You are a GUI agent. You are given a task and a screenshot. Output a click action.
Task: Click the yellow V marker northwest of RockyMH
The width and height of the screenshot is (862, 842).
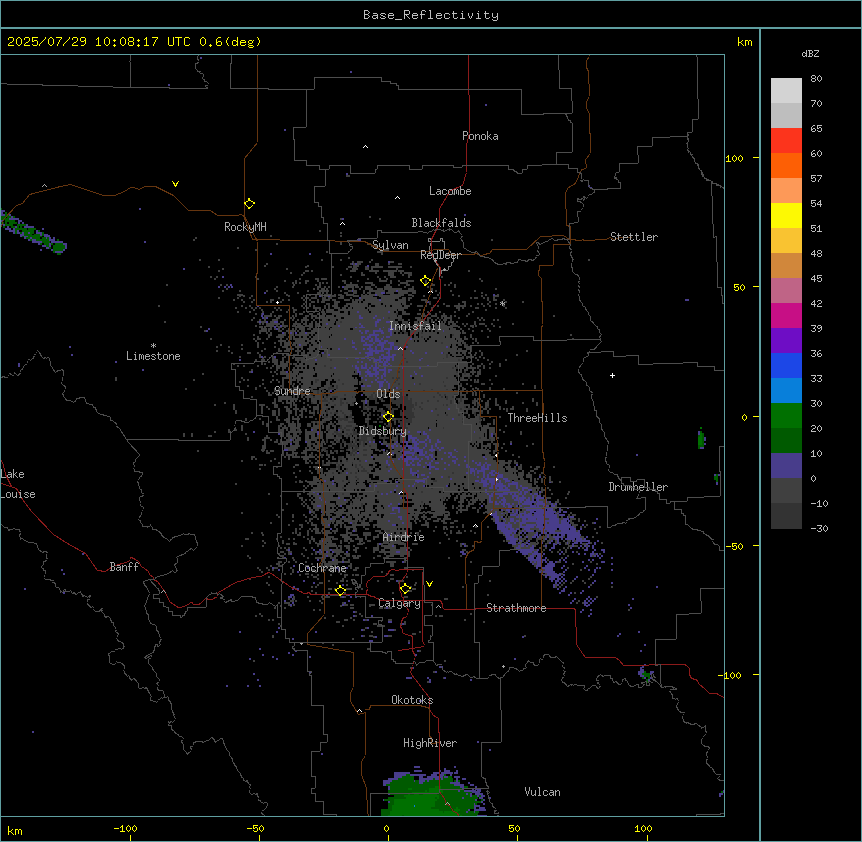point(175,184)
